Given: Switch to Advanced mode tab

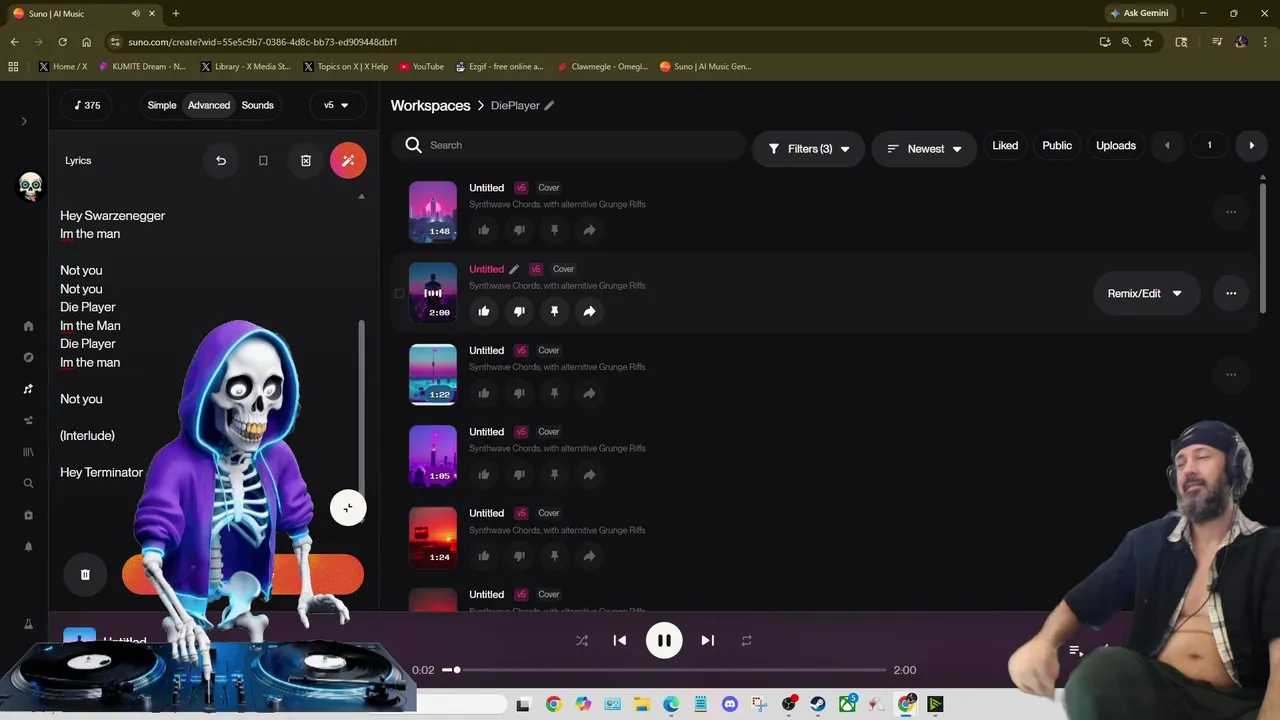Looking at the screenshot, I should [x=209, y=105].
